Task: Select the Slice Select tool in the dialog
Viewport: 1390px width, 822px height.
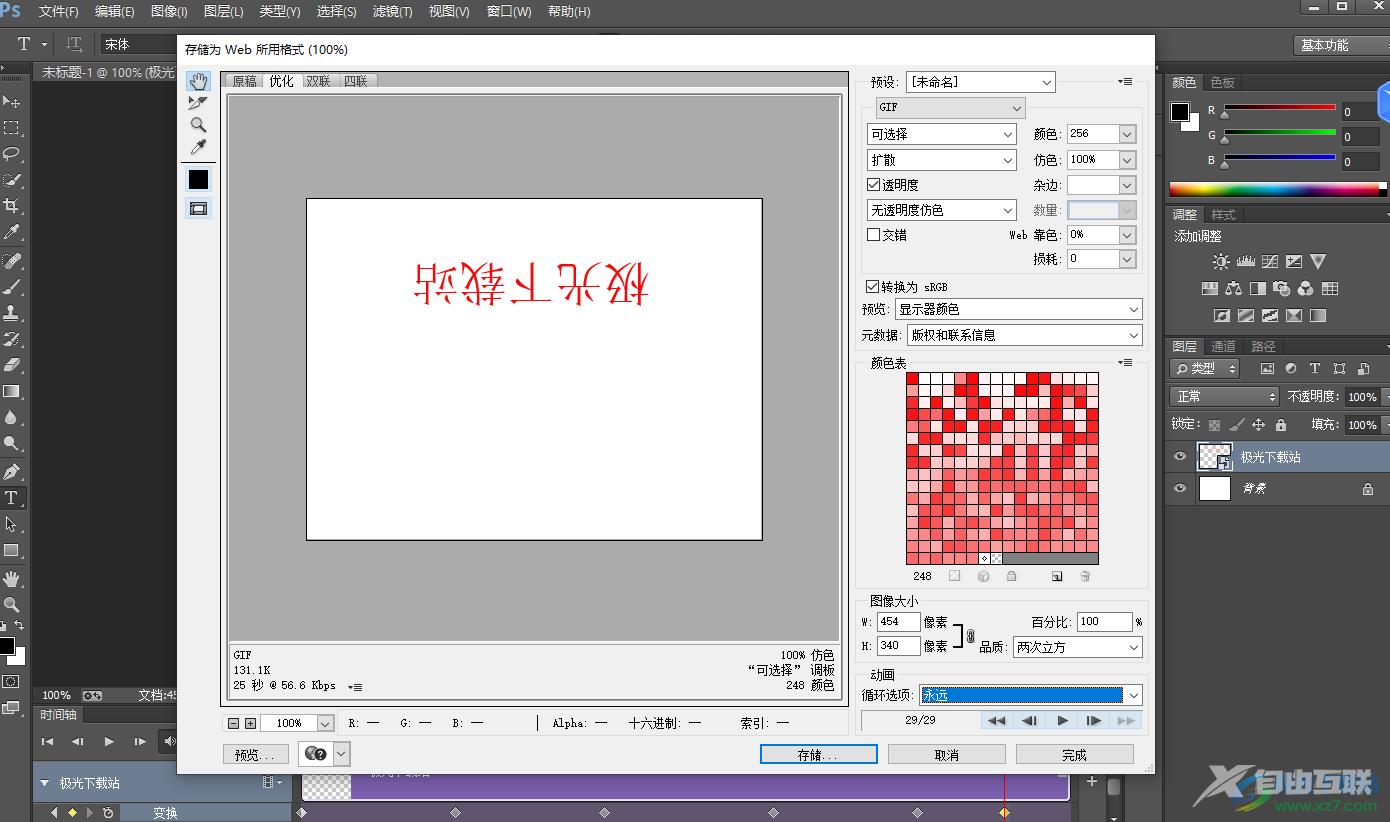Action: (198, 103)
